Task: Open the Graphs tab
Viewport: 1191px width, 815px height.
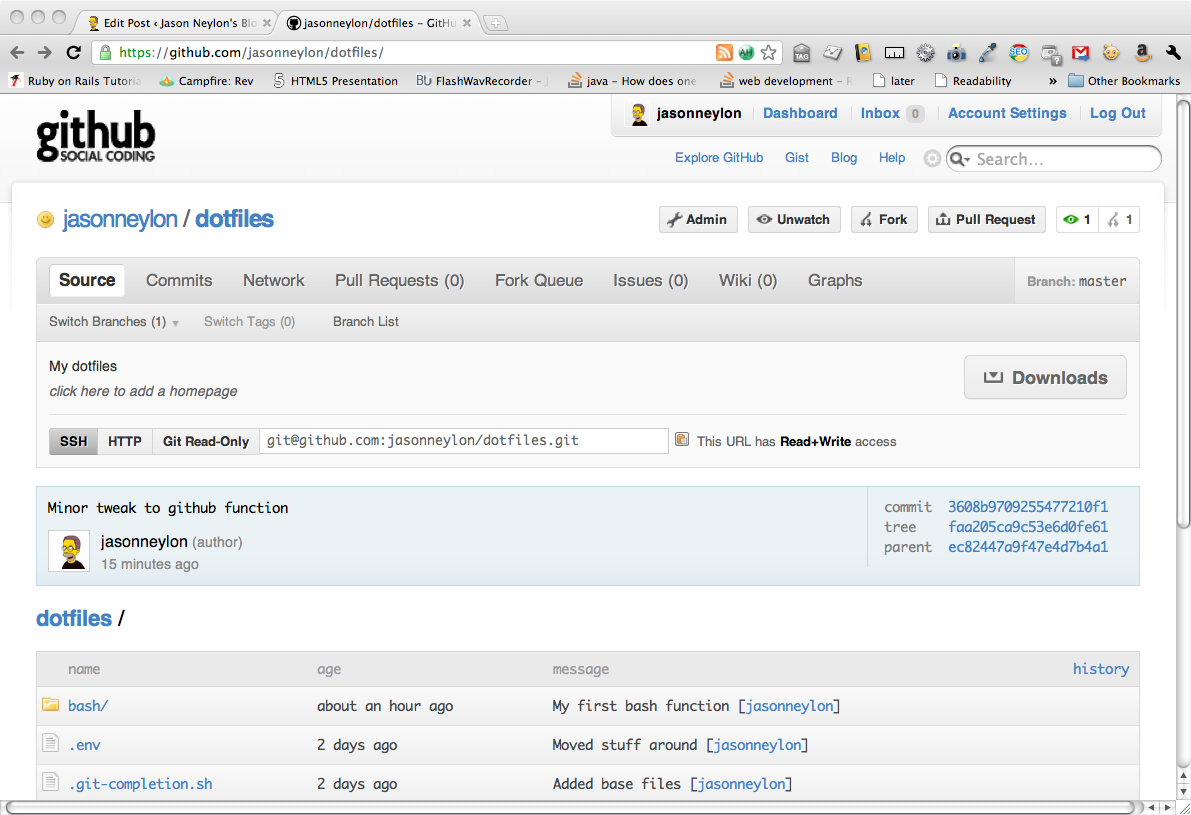Action: 835,280
